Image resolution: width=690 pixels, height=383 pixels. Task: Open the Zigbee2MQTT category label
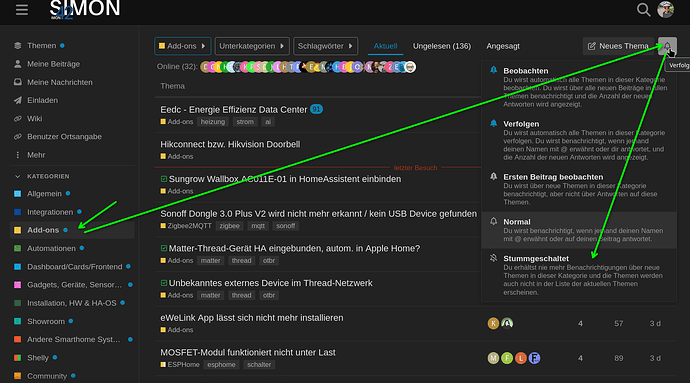point(186,226)
